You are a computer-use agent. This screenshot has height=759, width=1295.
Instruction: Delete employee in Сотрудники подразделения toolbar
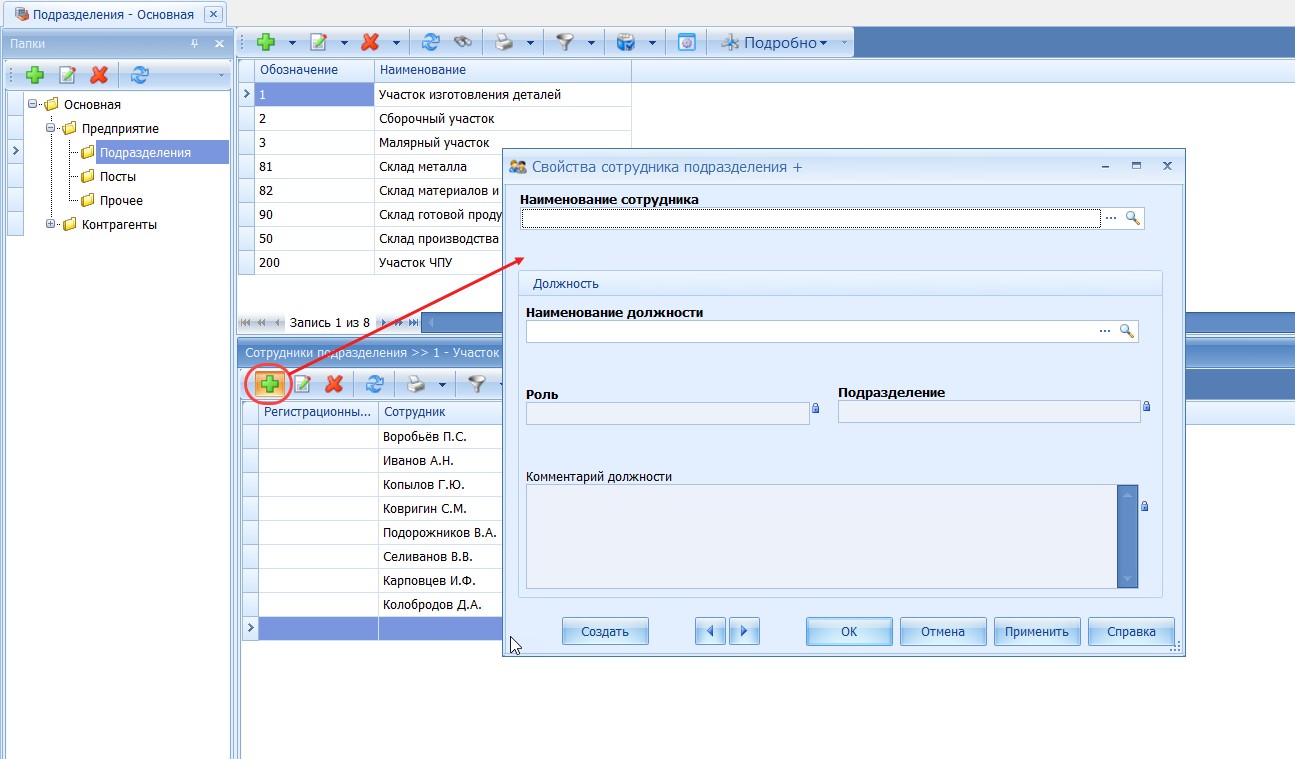(x=335, y=383)
